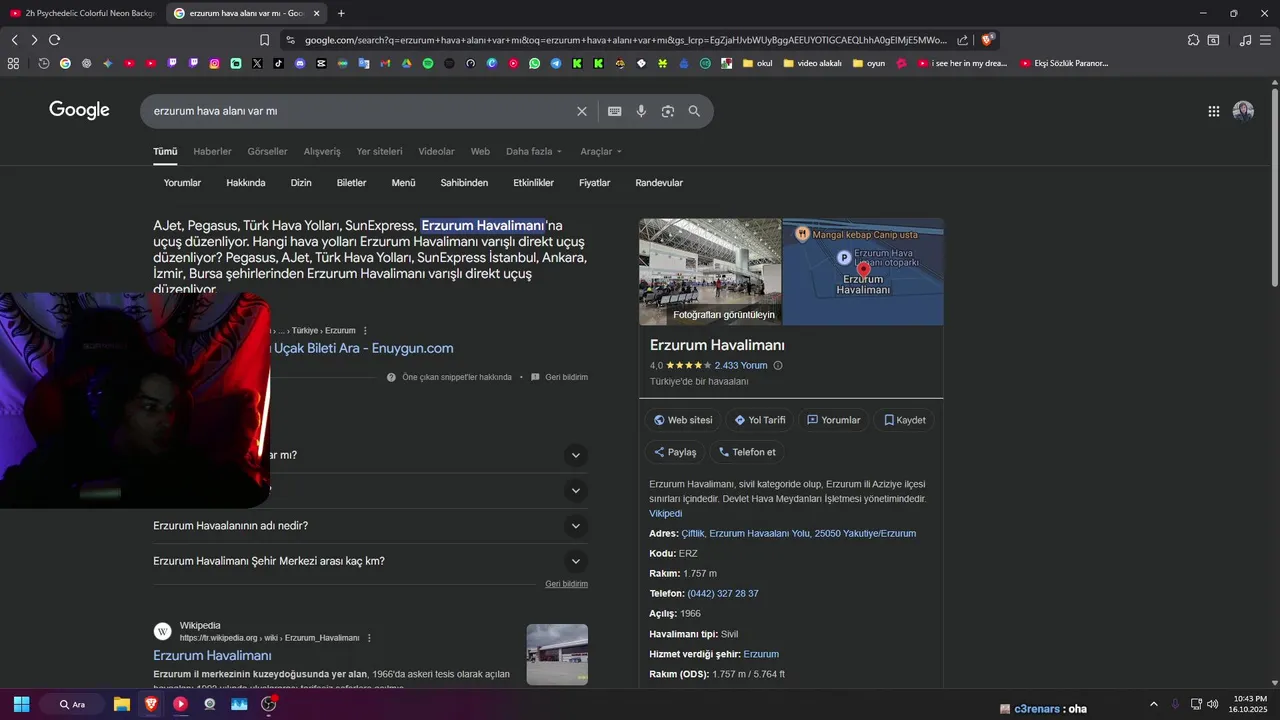Screen dimensions: 1280x720
Task: Open the phone number (0442) 327 28 37
Action: [x=723, y=594]
